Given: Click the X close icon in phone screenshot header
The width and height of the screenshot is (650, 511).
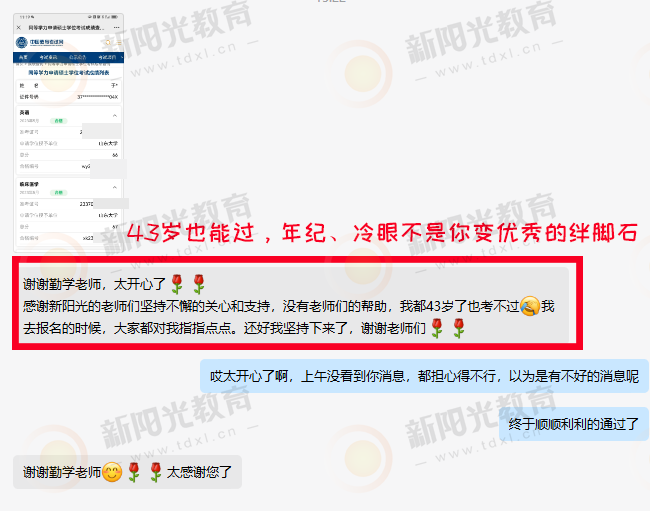Looking at the screenshot, I should pyautogui.click(x=19, y=27).
